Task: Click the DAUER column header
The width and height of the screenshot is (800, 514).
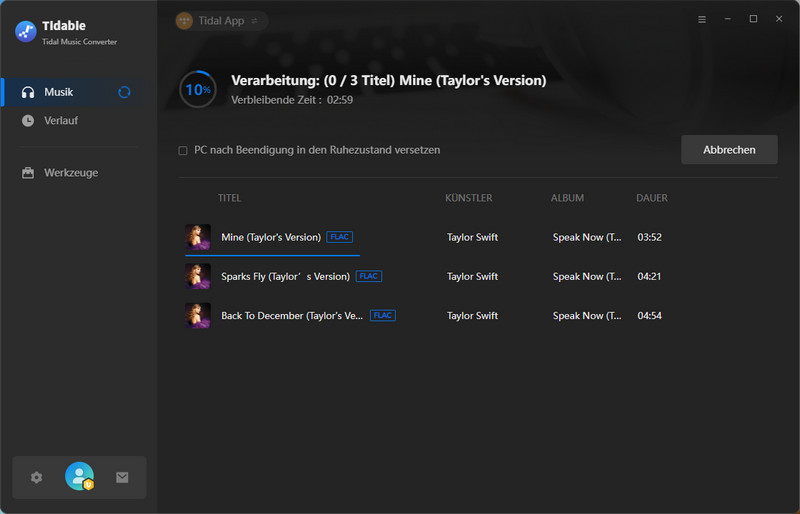Action: [x=652, y=198]
